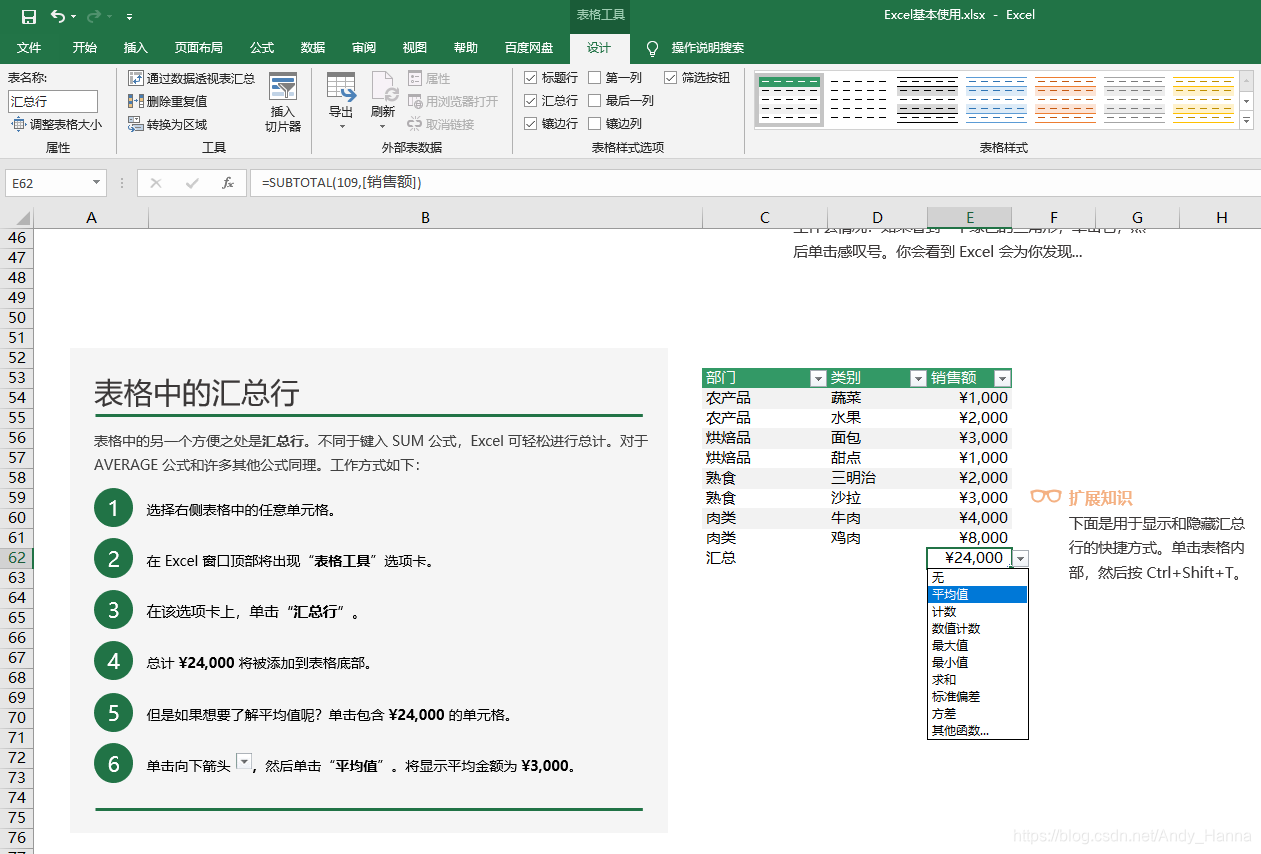Click Convert to Range (转换为区域)
Image resolution: width=1261 pixels, height=854 pixels.
168,124
